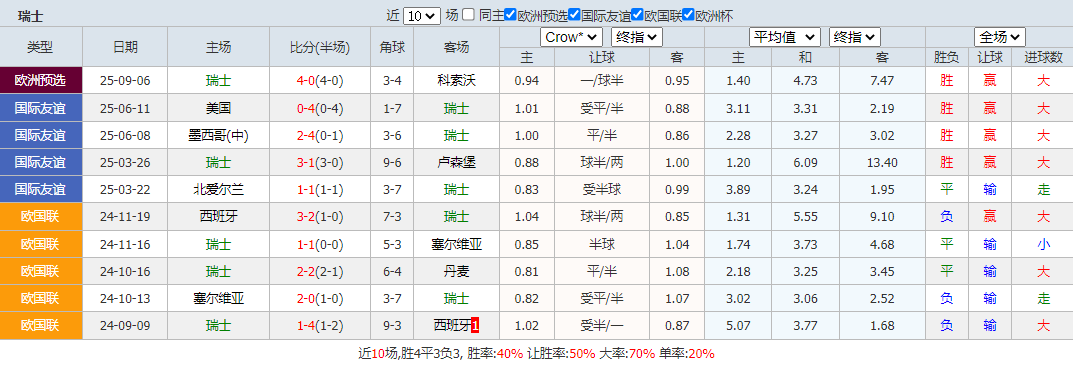
Task: Click away odds 7.47 in the Kosovo row
Action: tap(883, 81)
